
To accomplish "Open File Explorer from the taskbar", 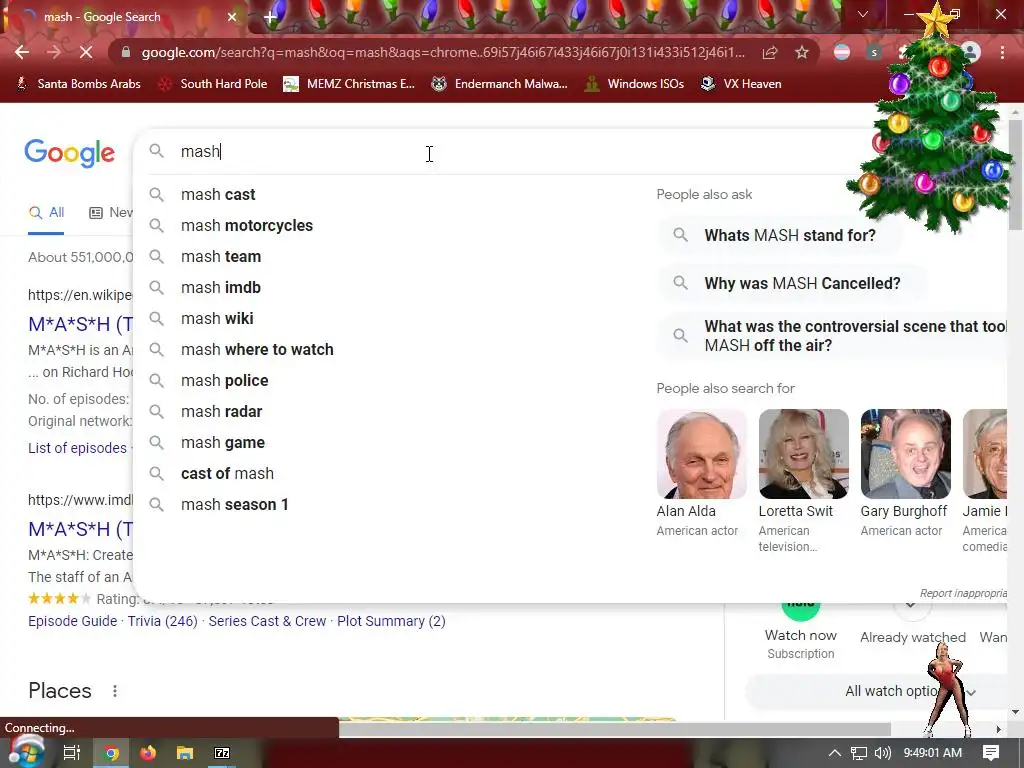I will [x=185, y=753].
